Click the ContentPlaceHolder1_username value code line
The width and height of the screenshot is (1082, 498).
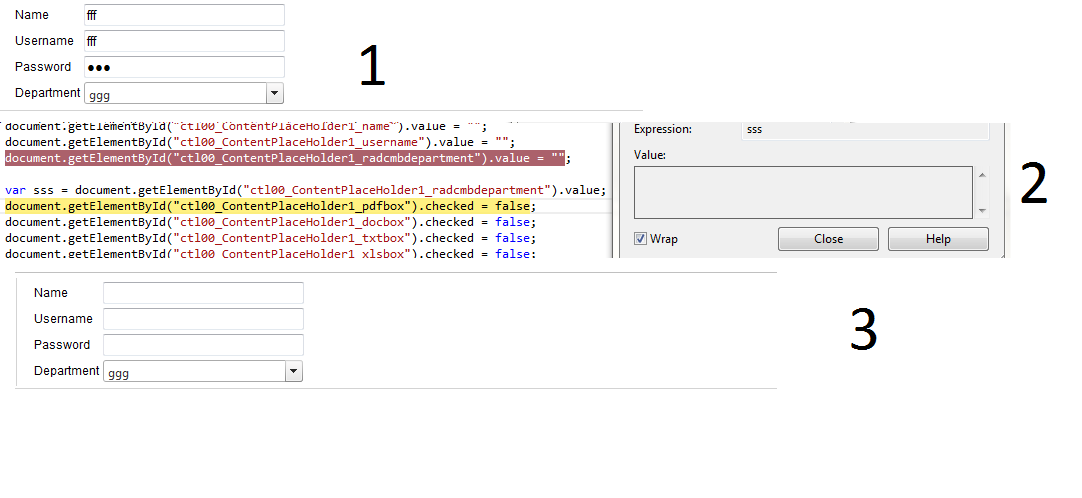260,142
